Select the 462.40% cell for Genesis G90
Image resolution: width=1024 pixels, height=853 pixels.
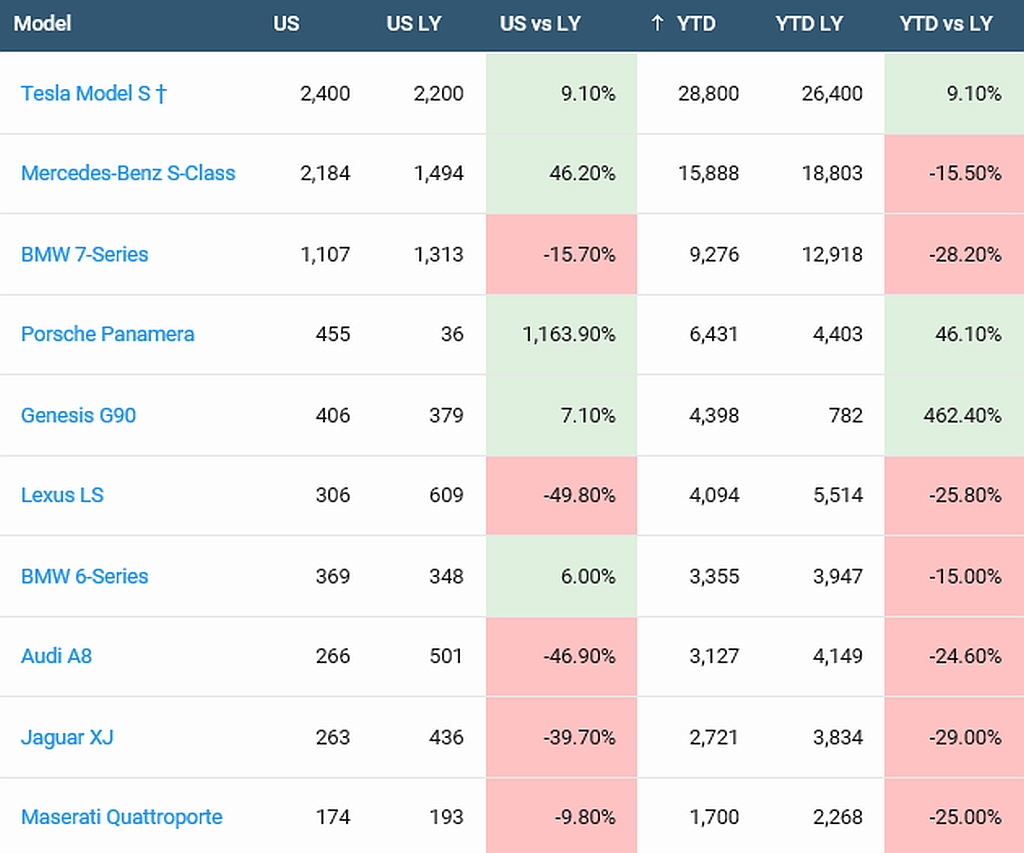[954, 415]
